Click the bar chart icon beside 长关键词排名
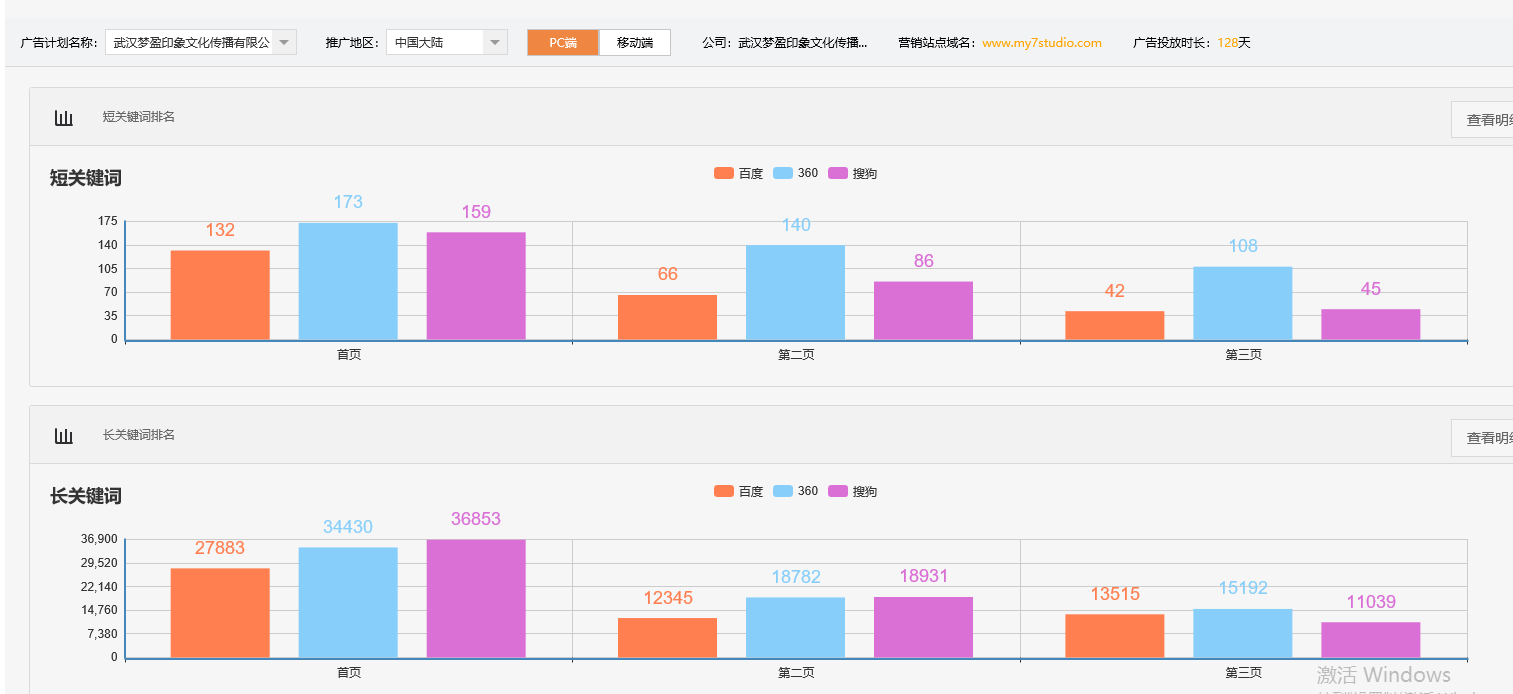The image size is (1513, 694). 64,435
